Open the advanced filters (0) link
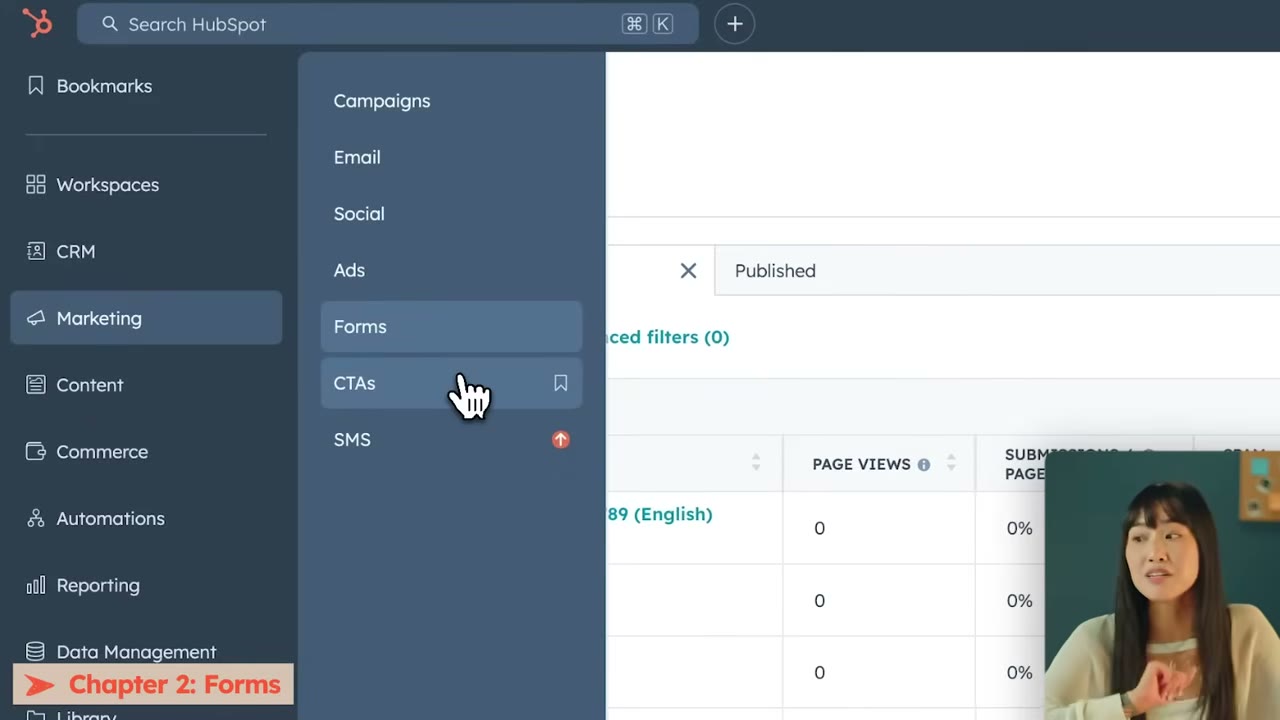 coord(668,337)
